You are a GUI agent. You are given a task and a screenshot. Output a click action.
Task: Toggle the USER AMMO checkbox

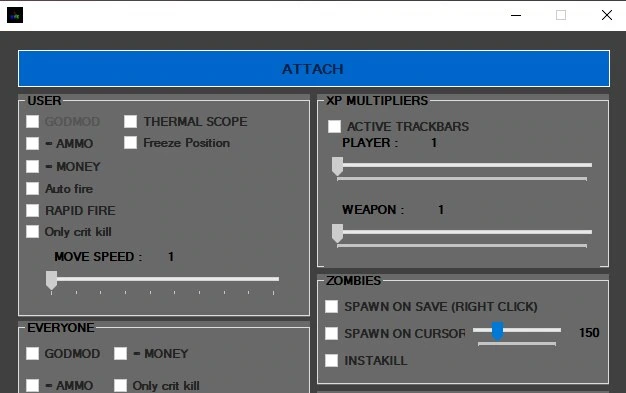pyautogui.click(x=32, y=143)
